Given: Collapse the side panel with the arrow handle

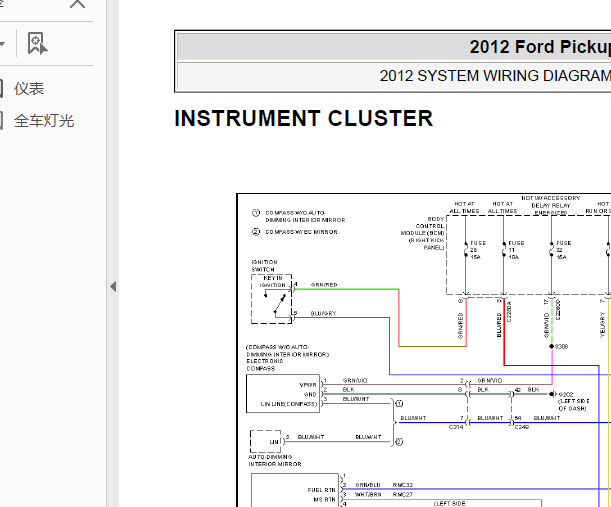Looking at the screenshot, I should [x=113, y=287].
